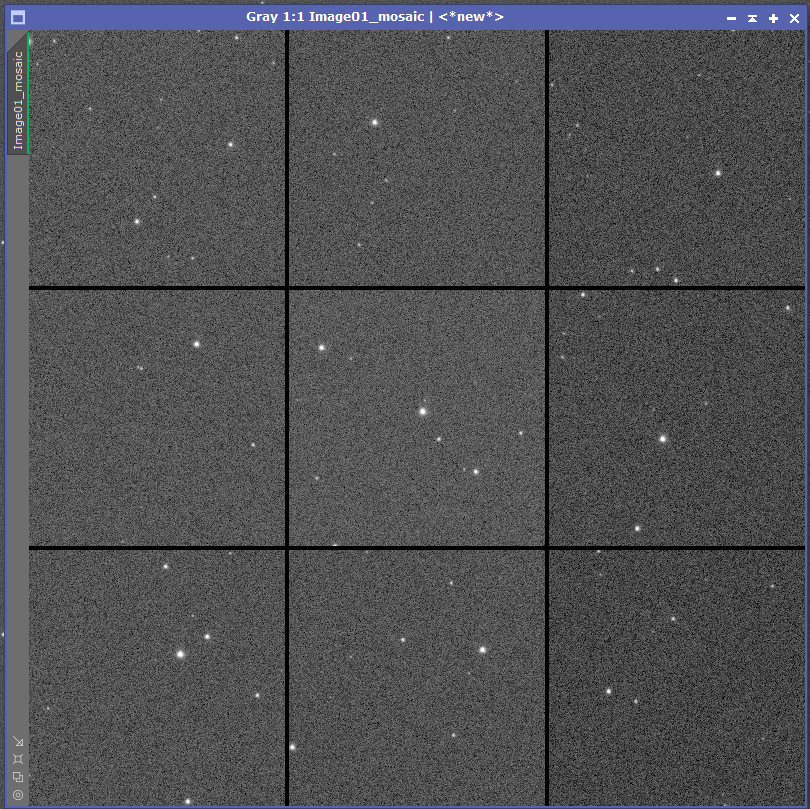Maximize the image window with the plus button

[773, 18]
